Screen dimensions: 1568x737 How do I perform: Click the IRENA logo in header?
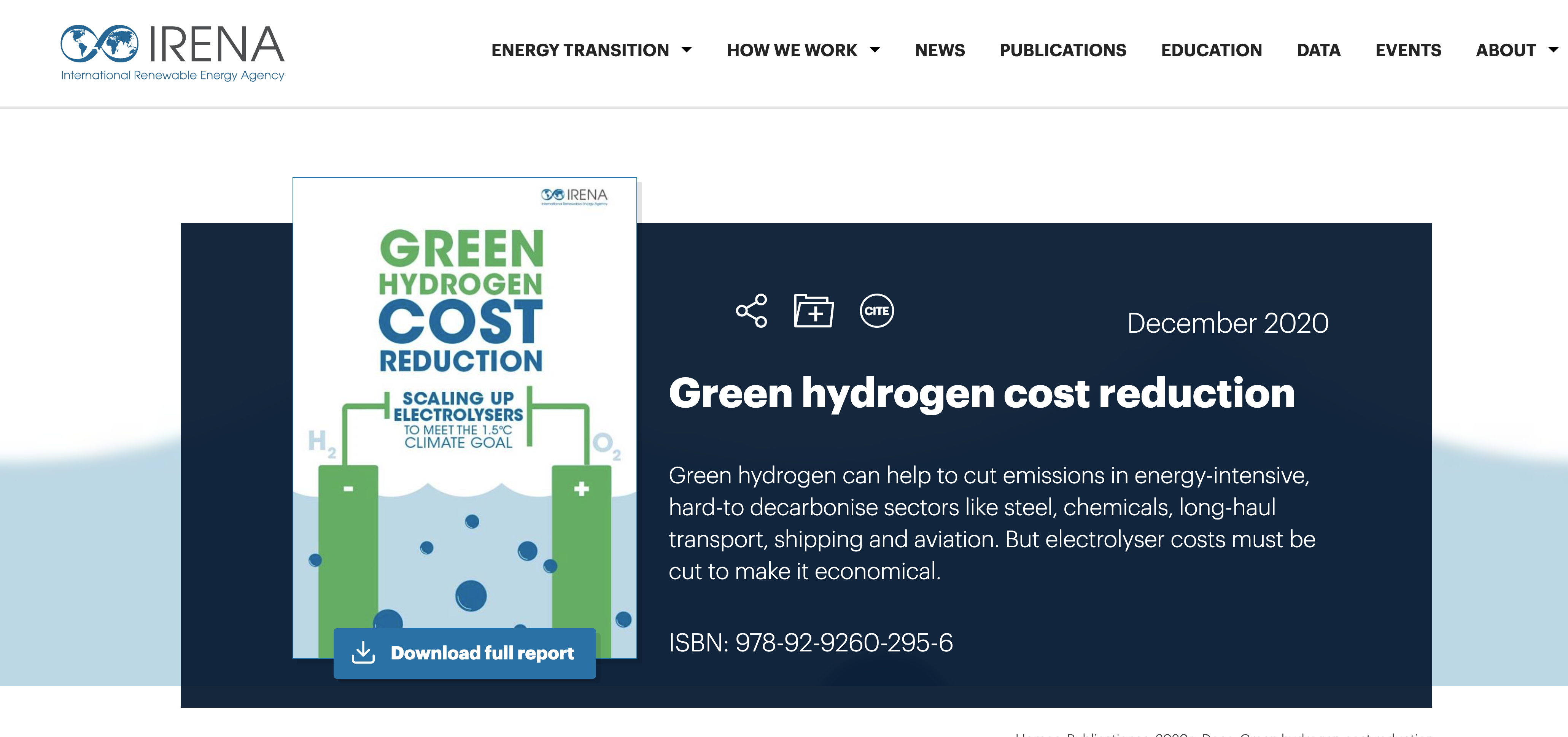click(172, 53)
